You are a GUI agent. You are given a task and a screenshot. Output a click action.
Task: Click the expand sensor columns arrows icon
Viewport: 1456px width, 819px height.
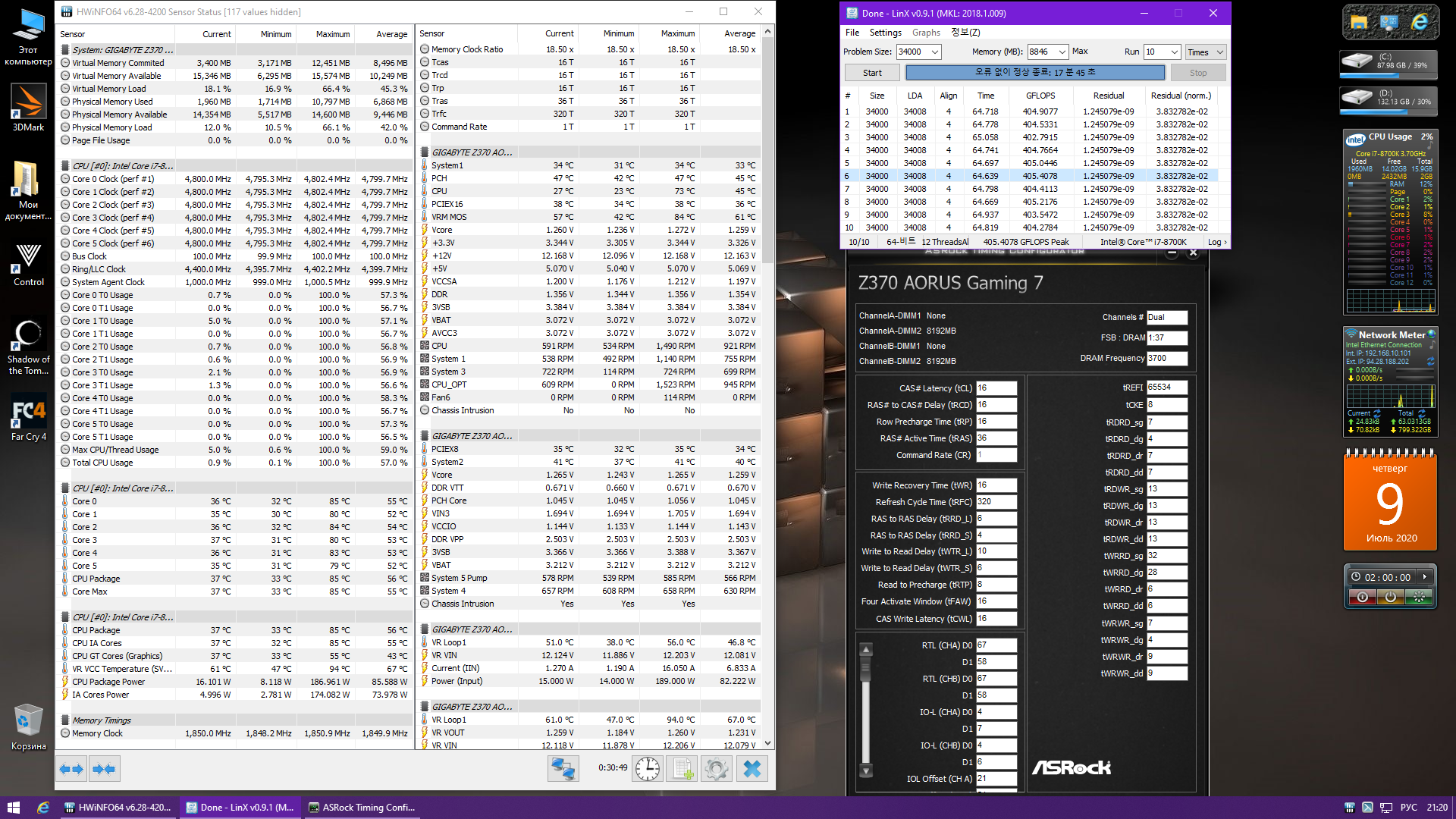tap(71, 769)
